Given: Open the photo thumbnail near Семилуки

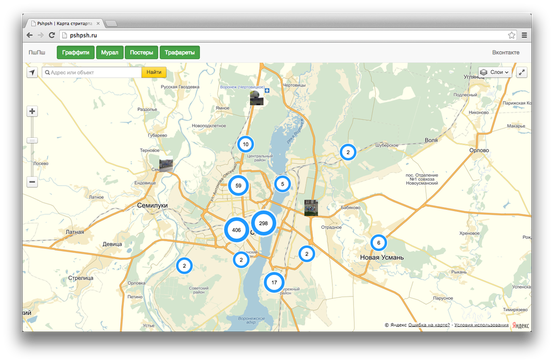Looking at the screenshot, I should (166, 165).
